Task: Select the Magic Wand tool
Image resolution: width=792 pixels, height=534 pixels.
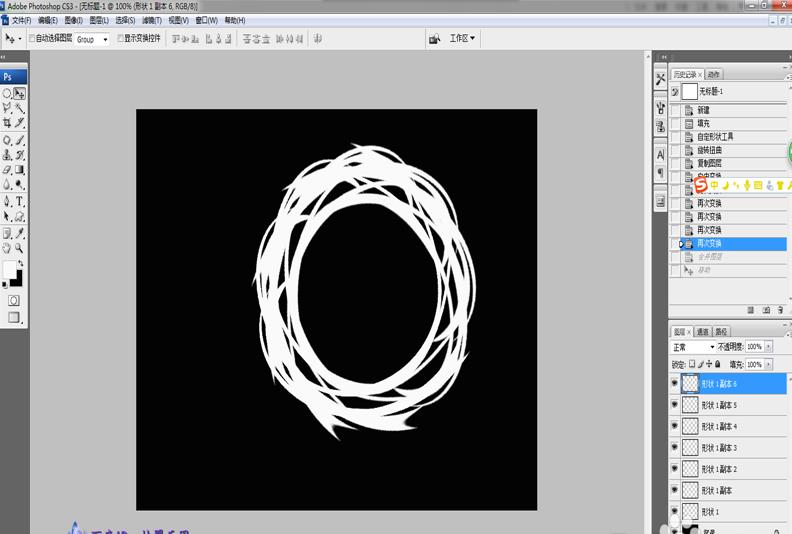Action: (x=19, y=108)
